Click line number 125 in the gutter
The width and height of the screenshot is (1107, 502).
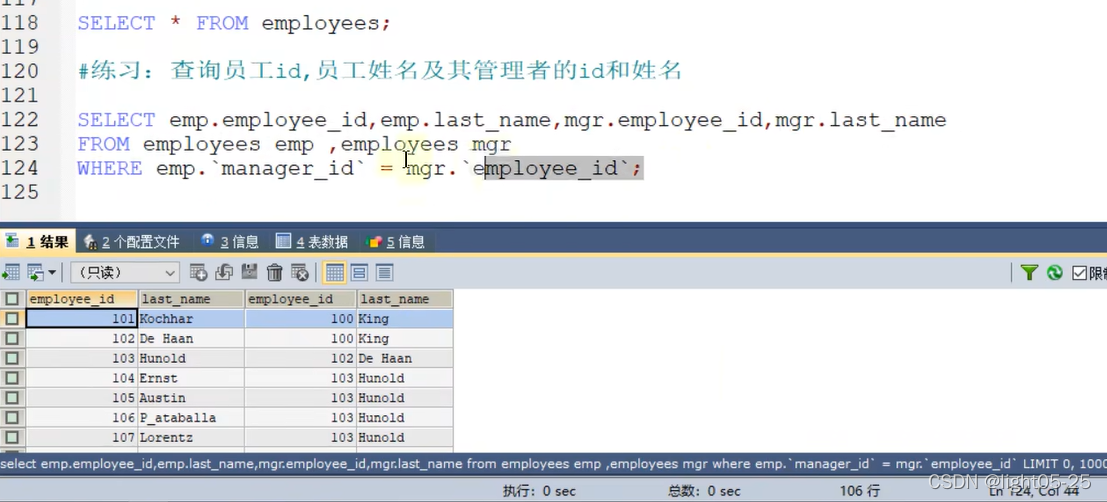pyautogui.click(x=20, y=192)
